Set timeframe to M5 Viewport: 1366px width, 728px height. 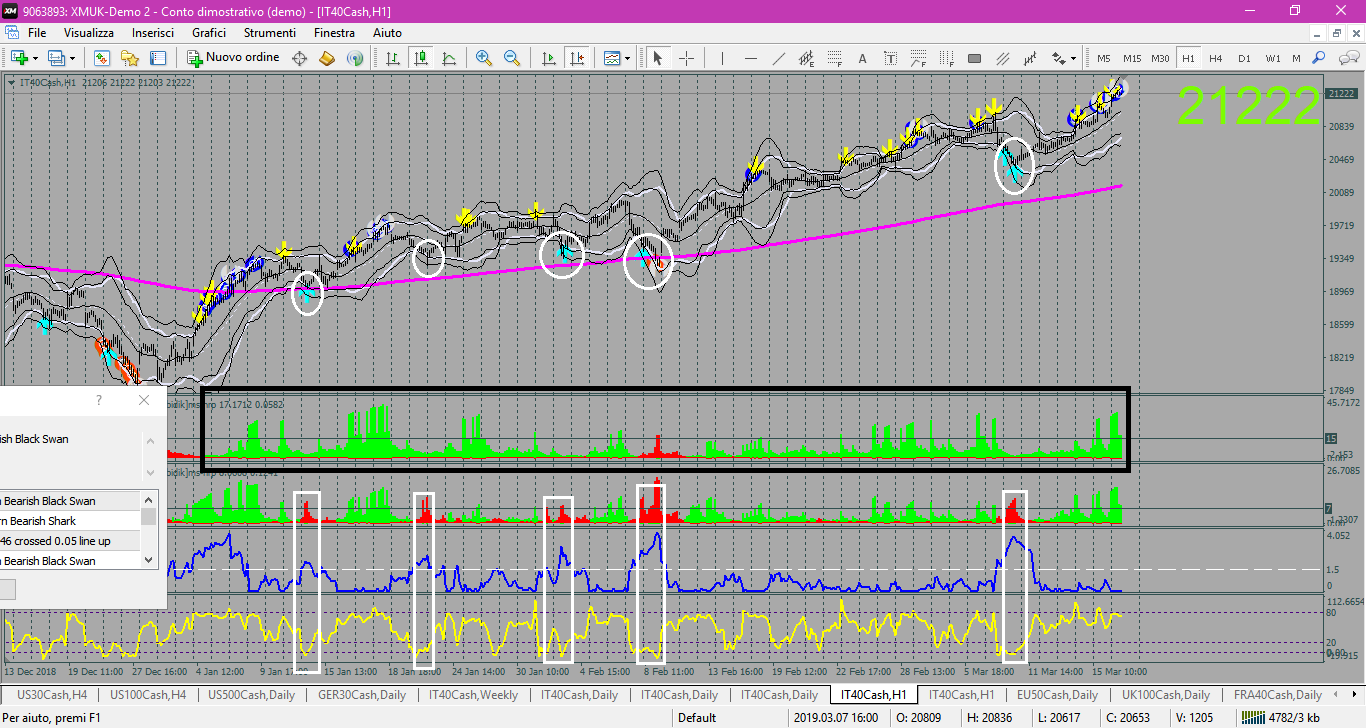pyautogui.click(x=1104, y=58)
